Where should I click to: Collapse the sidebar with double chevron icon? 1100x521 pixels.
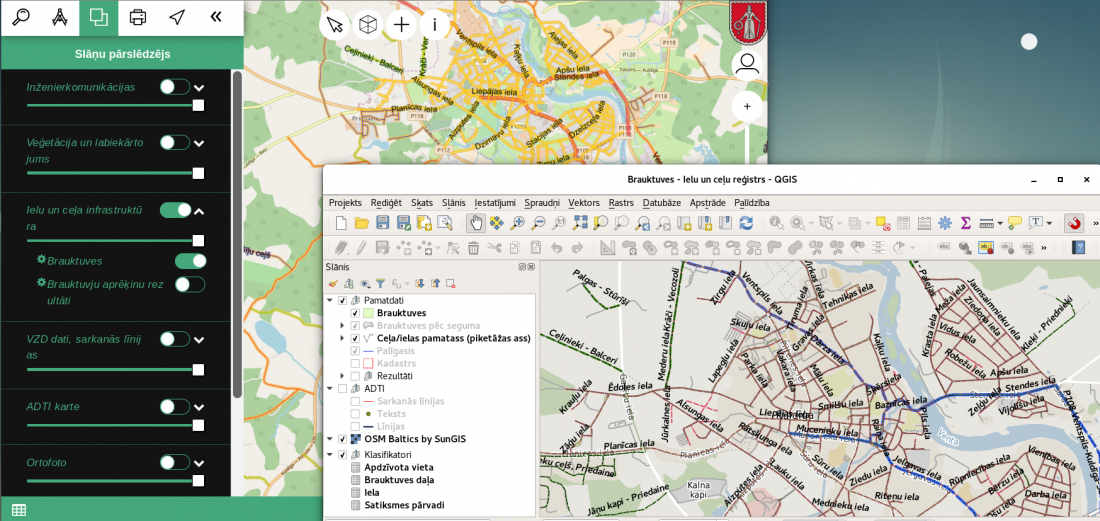point(216,17)
